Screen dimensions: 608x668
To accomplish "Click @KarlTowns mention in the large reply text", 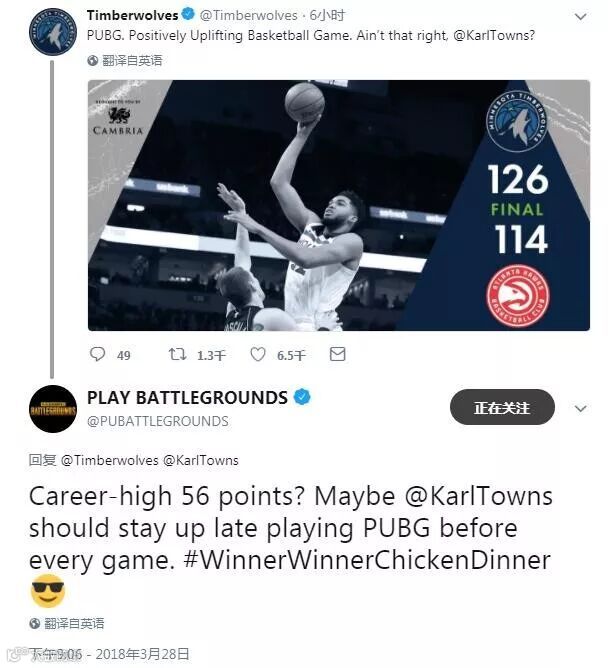I will (x=478, y=496).
